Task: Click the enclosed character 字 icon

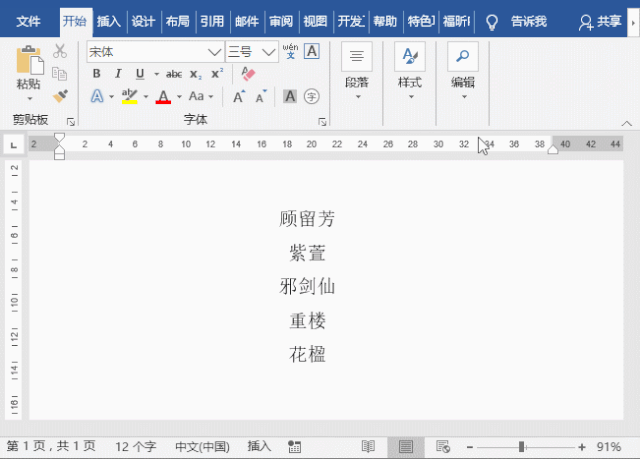Action: pyautogui.click(x=312, y=97)
